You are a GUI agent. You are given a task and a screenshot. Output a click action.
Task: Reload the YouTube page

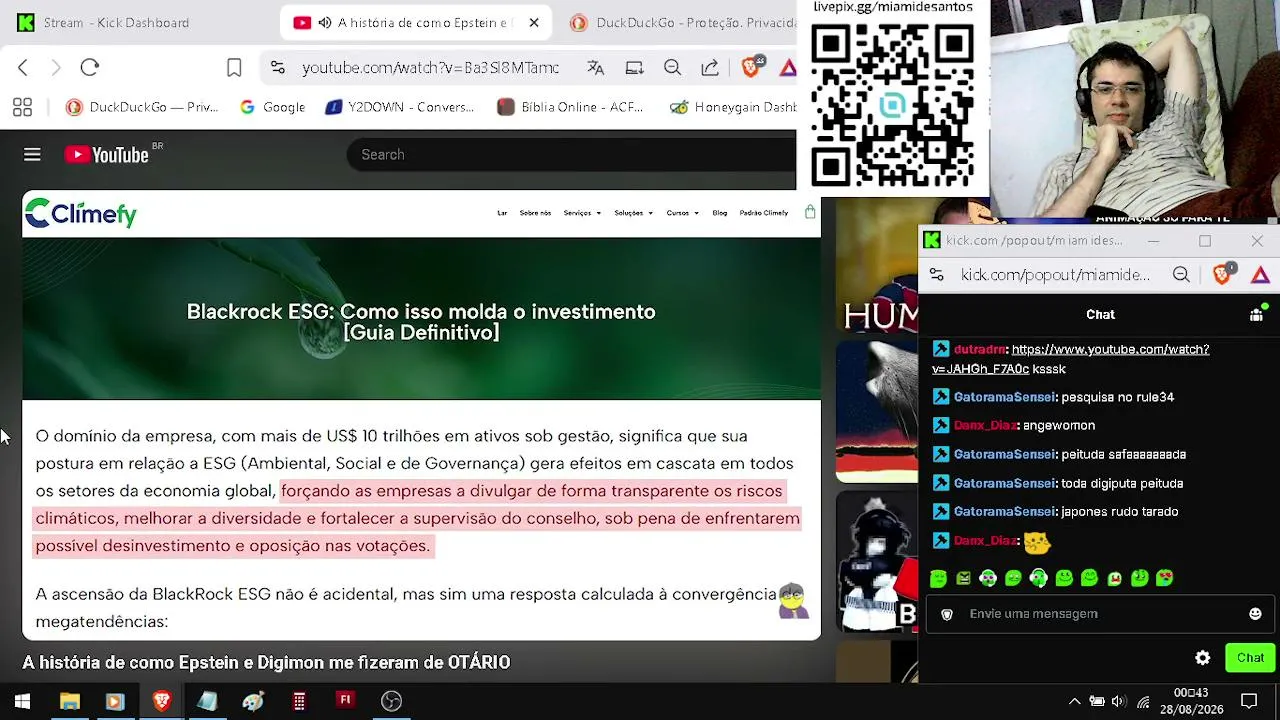click(x=90, y=67)
